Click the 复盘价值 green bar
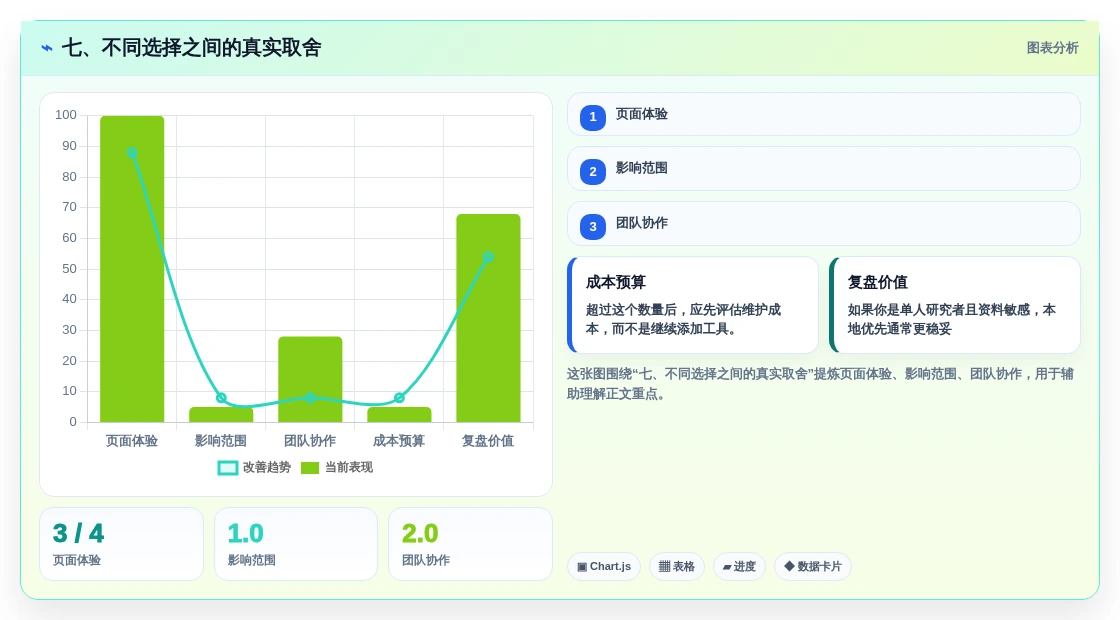Image resolution: width=1120 pixels, height=620 pixels. 489,319
